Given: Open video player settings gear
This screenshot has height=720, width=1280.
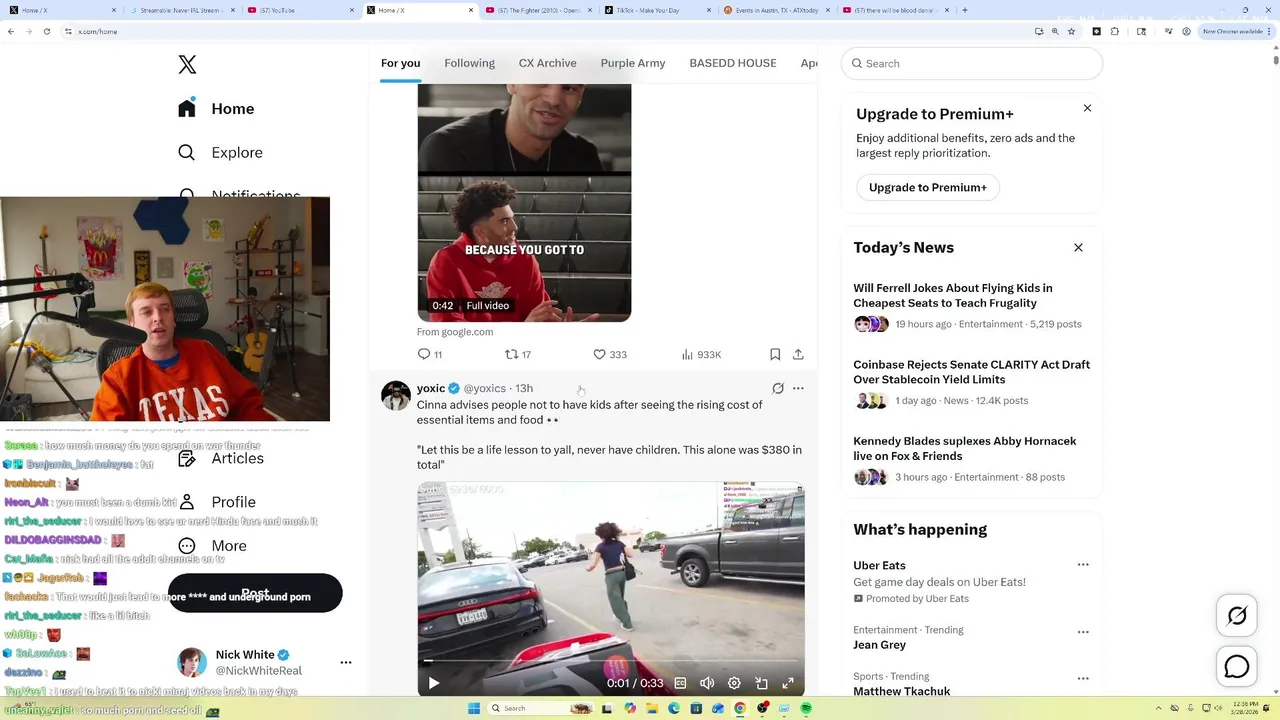Looking at the screenshot, I should coord(734,683).
